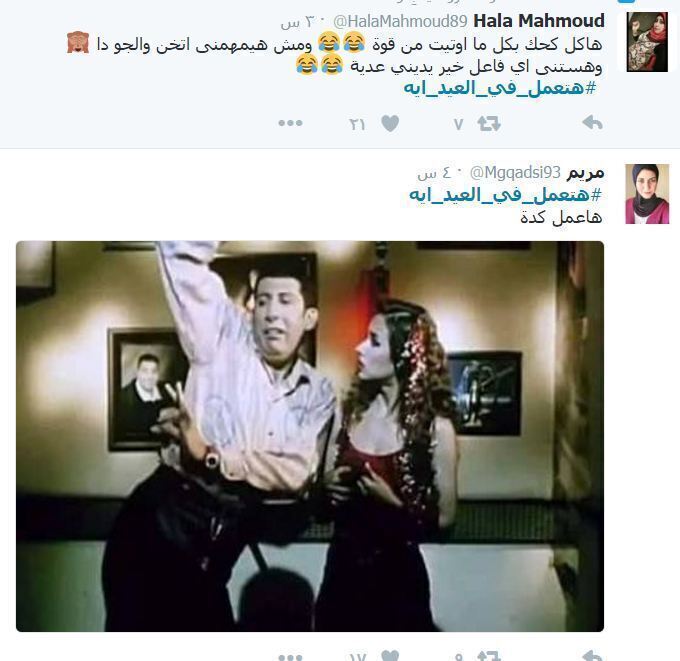Reply to Hala Mahmoud's tweet
This screenshot has height=661, width=680.
(x=592, y=124)
